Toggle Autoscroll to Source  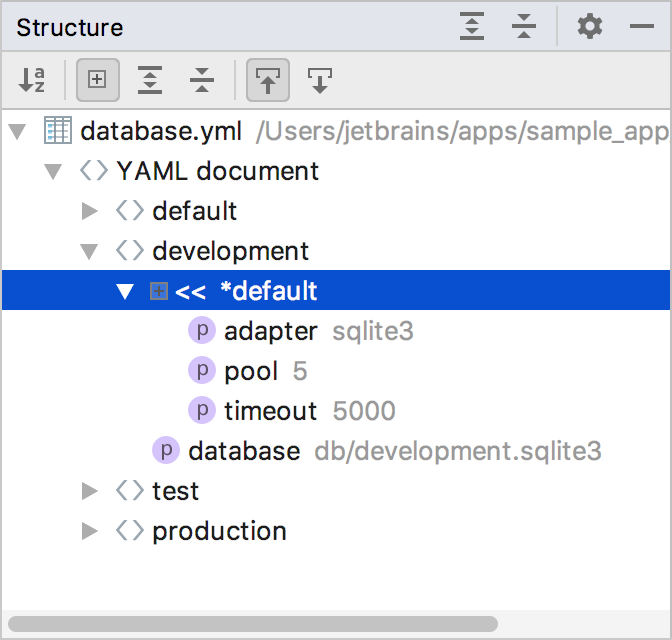268,80
